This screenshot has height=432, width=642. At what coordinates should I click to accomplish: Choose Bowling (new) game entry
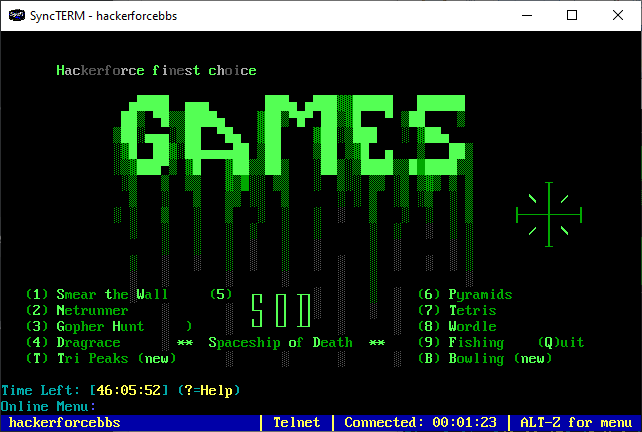(484, 359)
